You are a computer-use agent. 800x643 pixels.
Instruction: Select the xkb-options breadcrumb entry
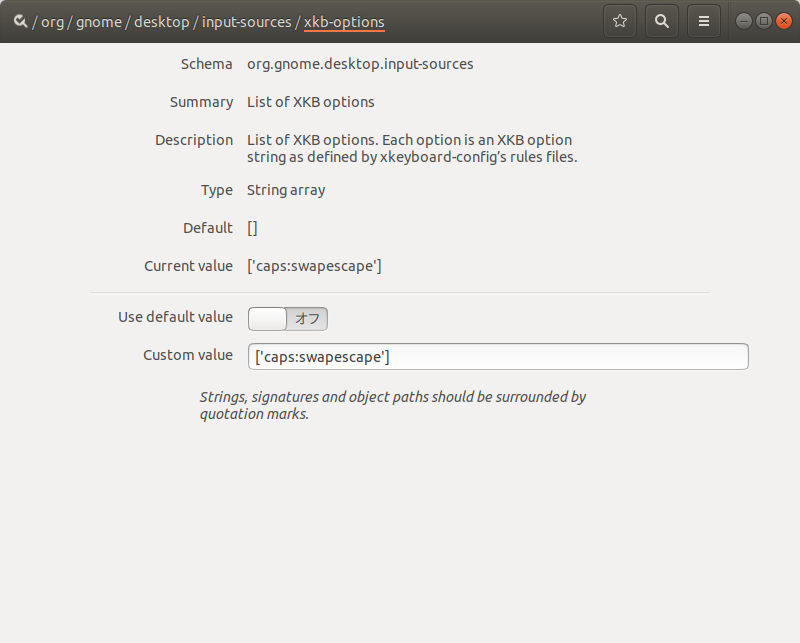[x=344, y=21]
